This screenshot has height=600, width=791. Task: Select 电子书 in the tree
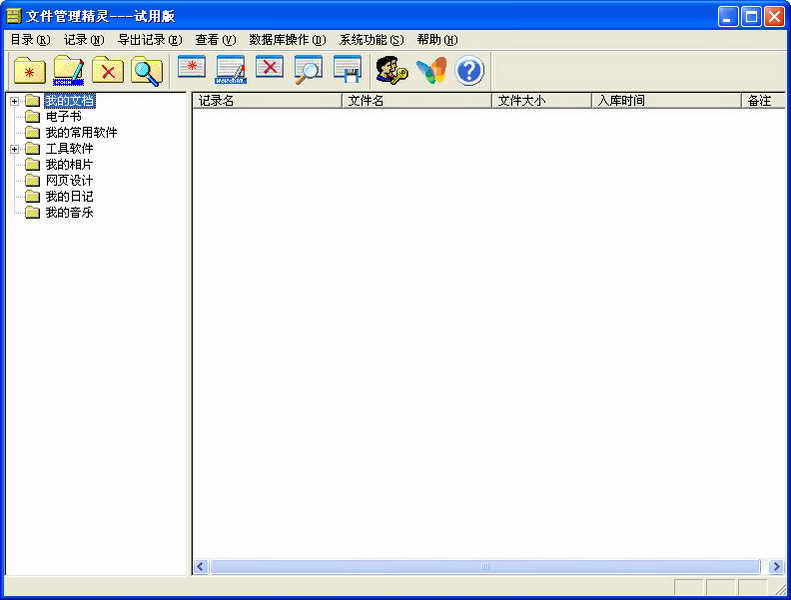click(64, 117)
